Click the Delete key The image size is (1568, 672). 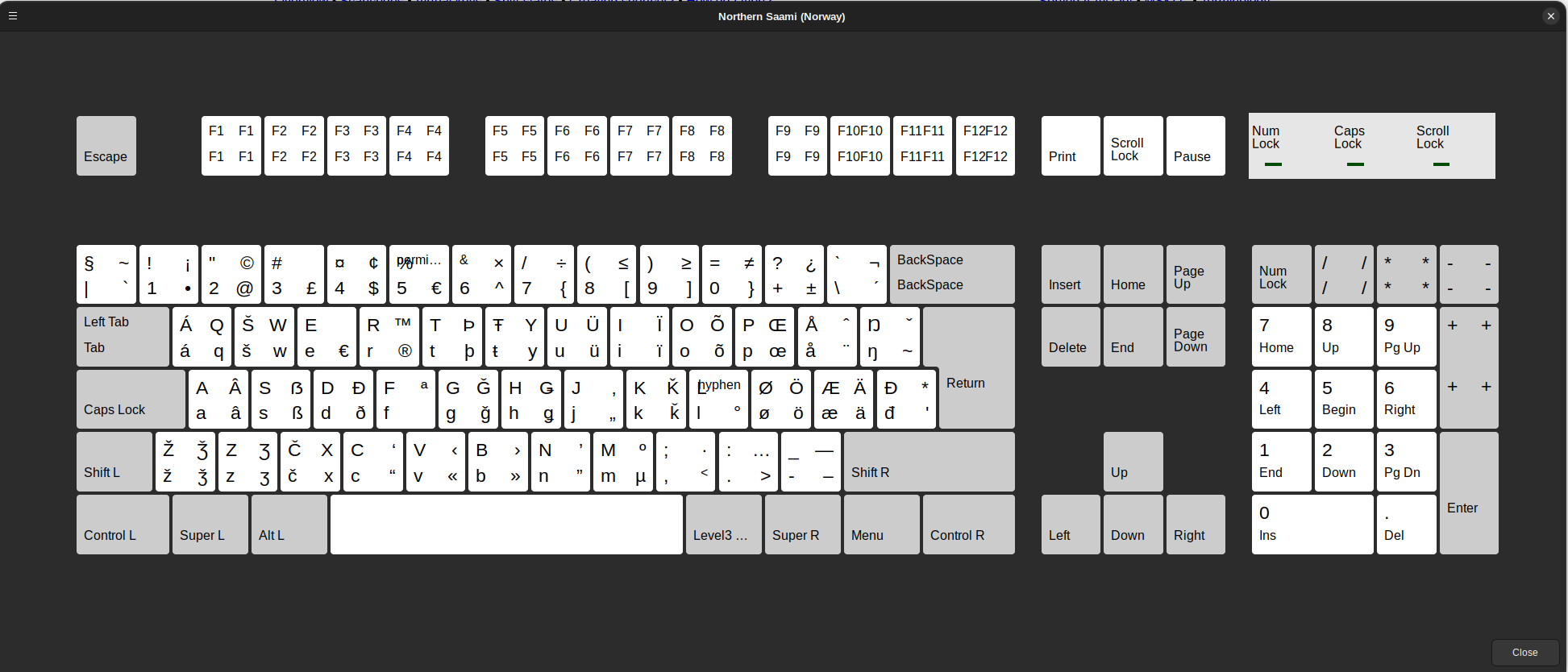[x=1071, y=337]
